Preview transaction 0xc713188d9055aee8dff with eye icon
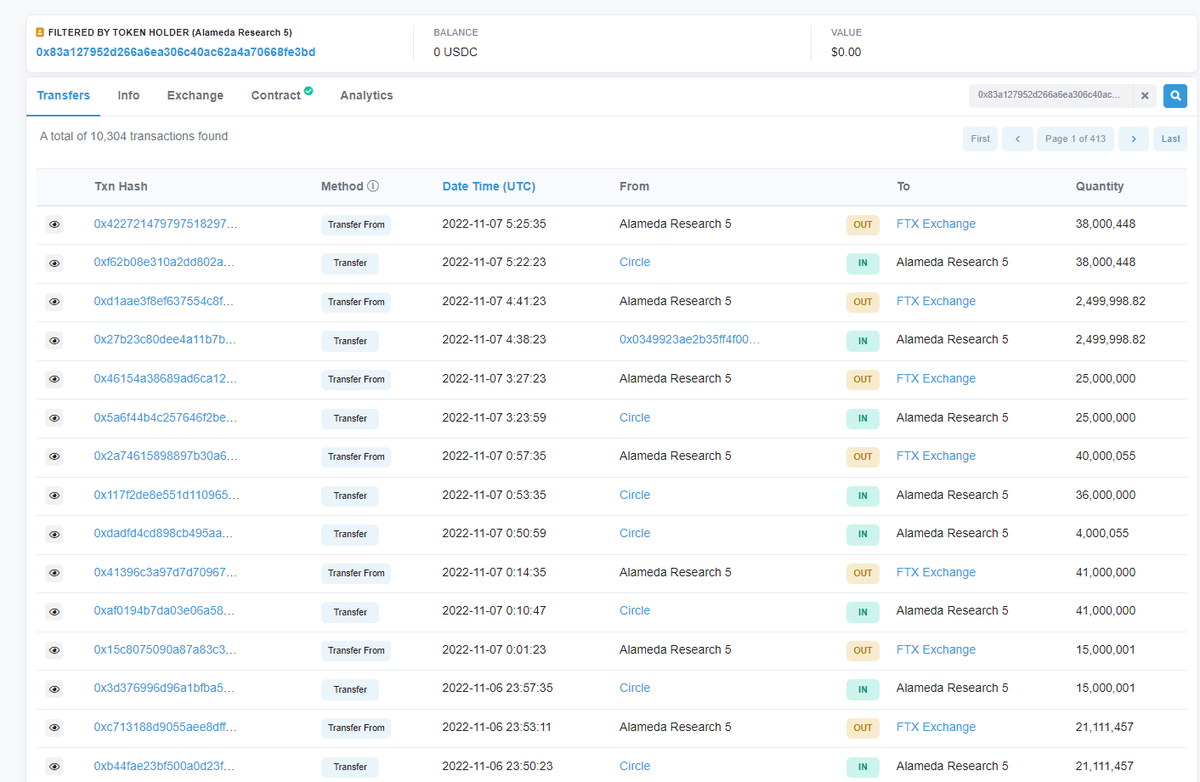 [54, 728]
